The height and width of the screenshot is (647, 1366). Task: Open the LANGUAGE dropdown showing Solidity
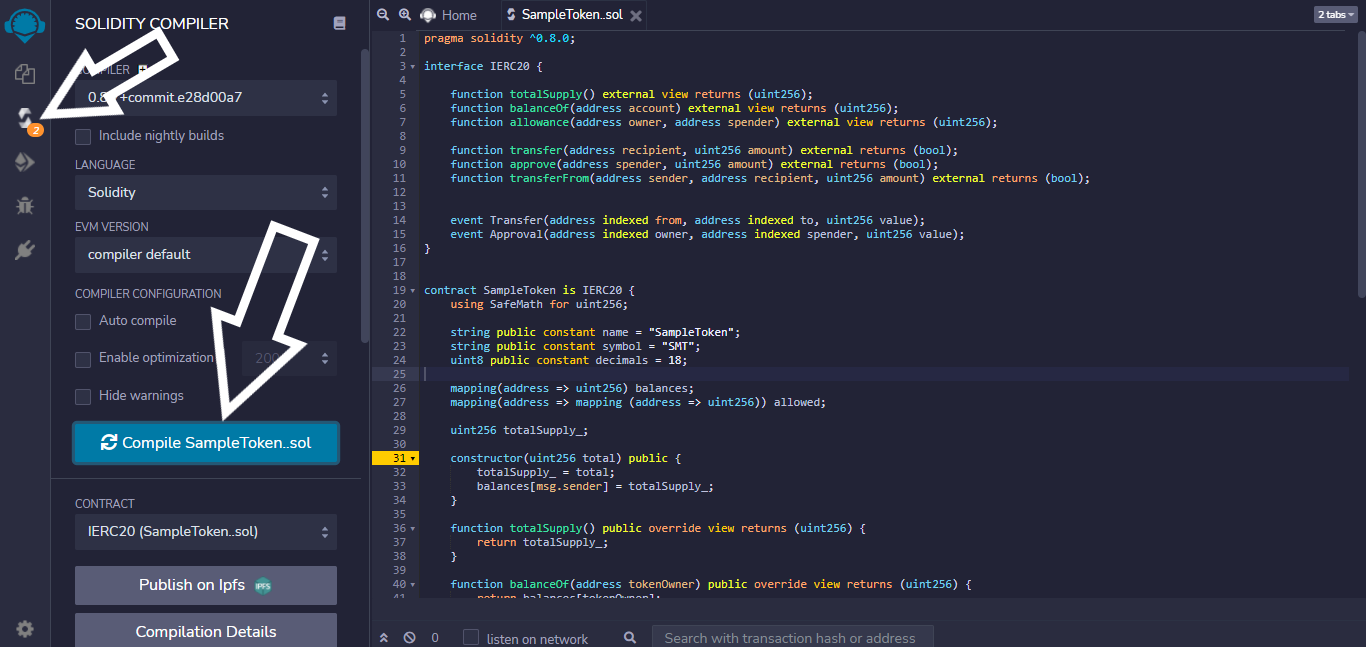tap(206, 192)
